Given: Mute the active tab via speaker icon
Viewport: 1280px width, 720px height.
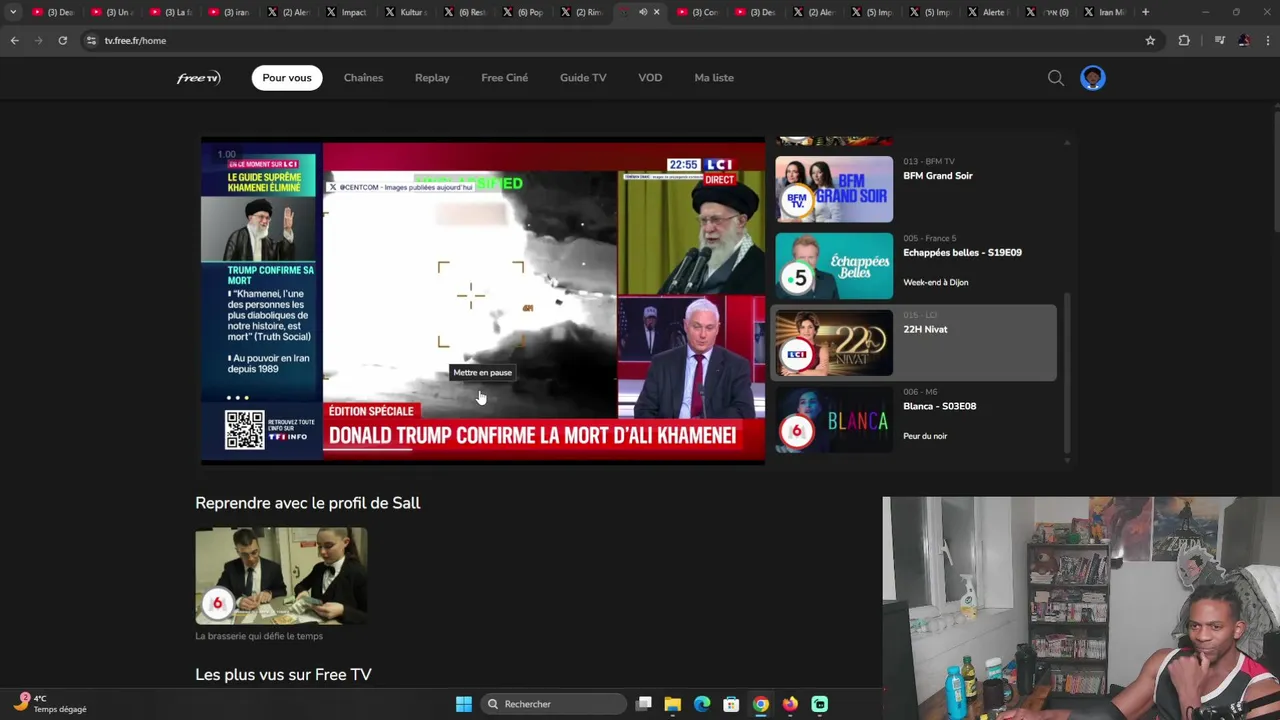Looking at the screenshot, I should click(643, 12).
